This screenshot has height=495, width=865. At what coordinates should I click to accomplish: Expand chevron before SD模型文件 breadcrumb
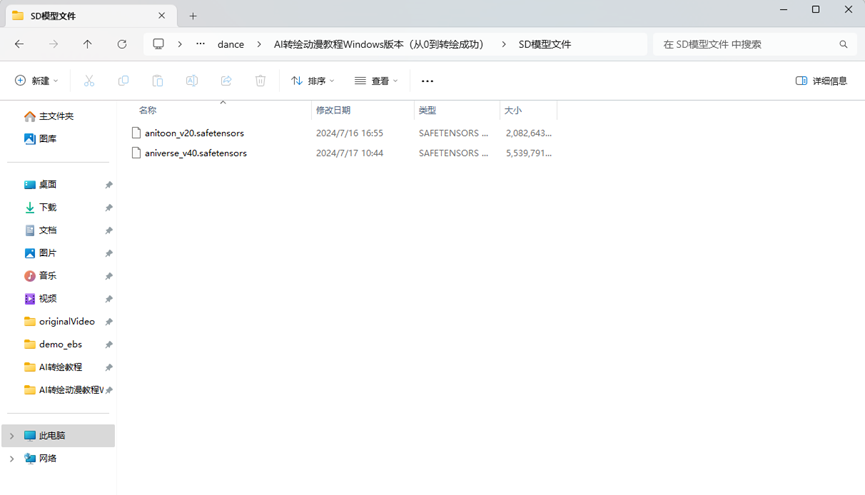point(504,44)
